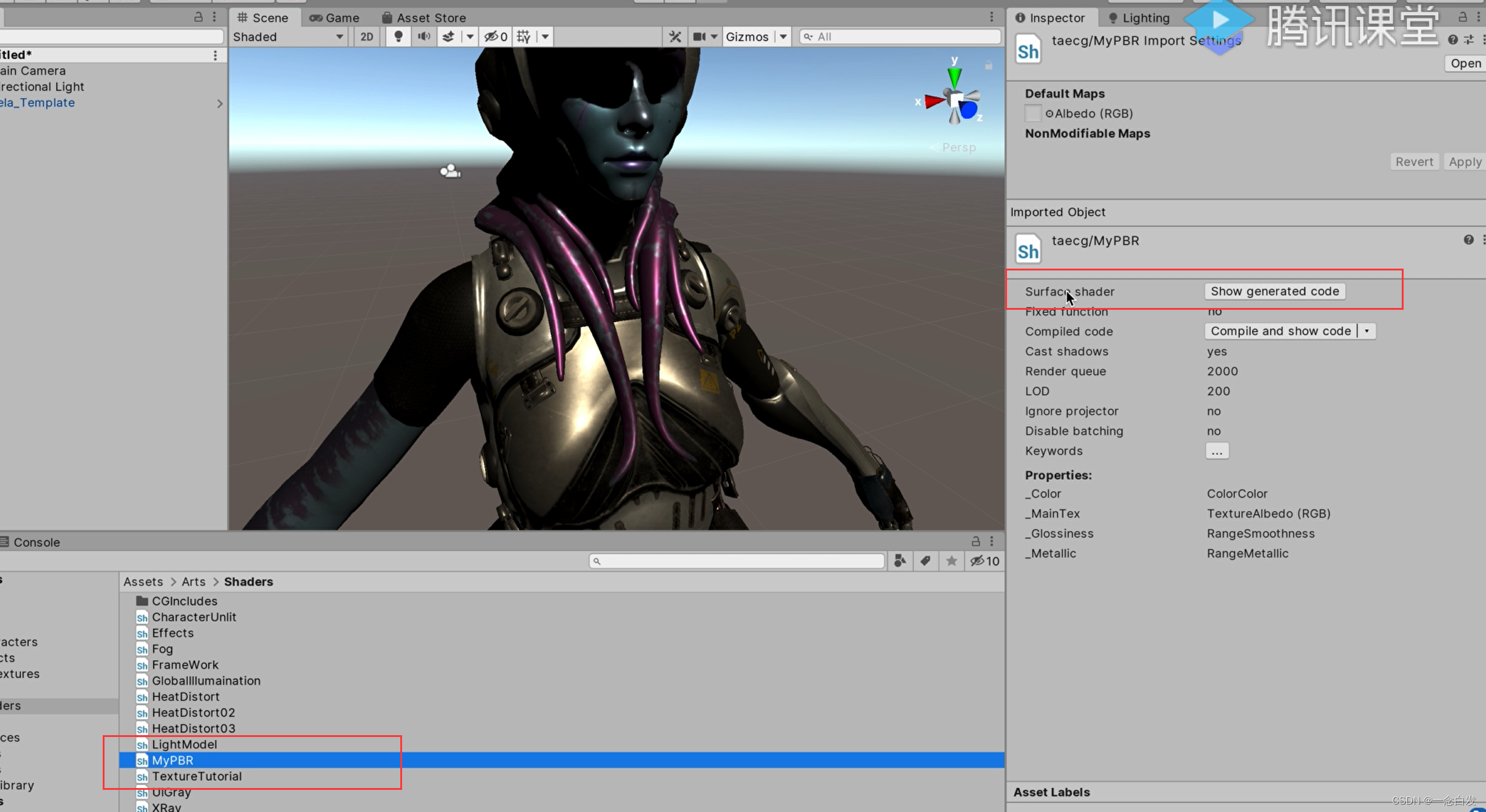Click the grid snapping icon
Viewport: 1486px width, 812px height.
524,37
